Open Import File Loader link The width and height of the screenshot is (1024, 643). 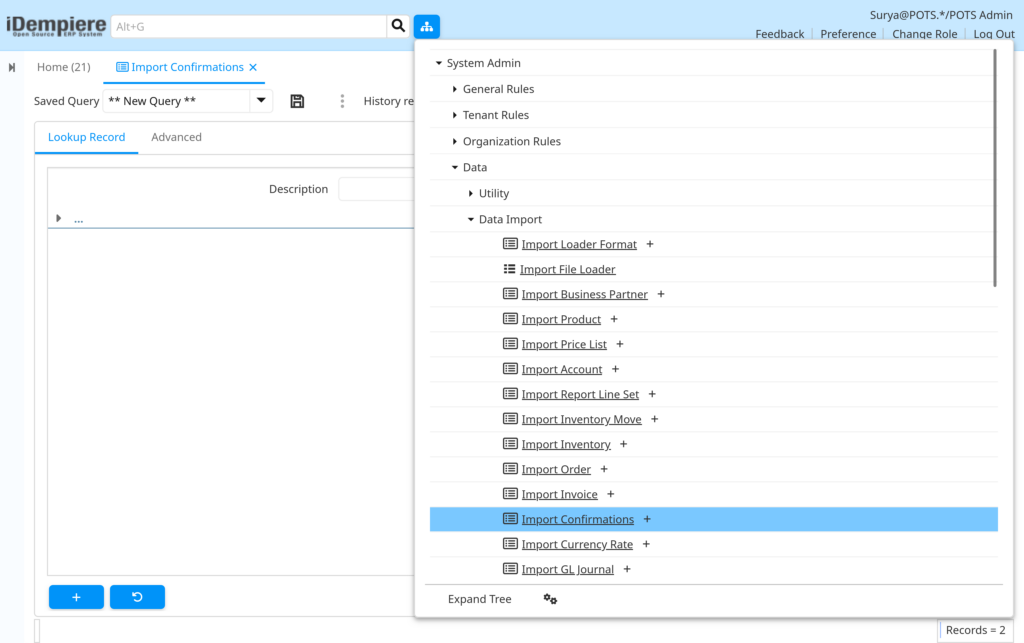click(x=568, y=269)
